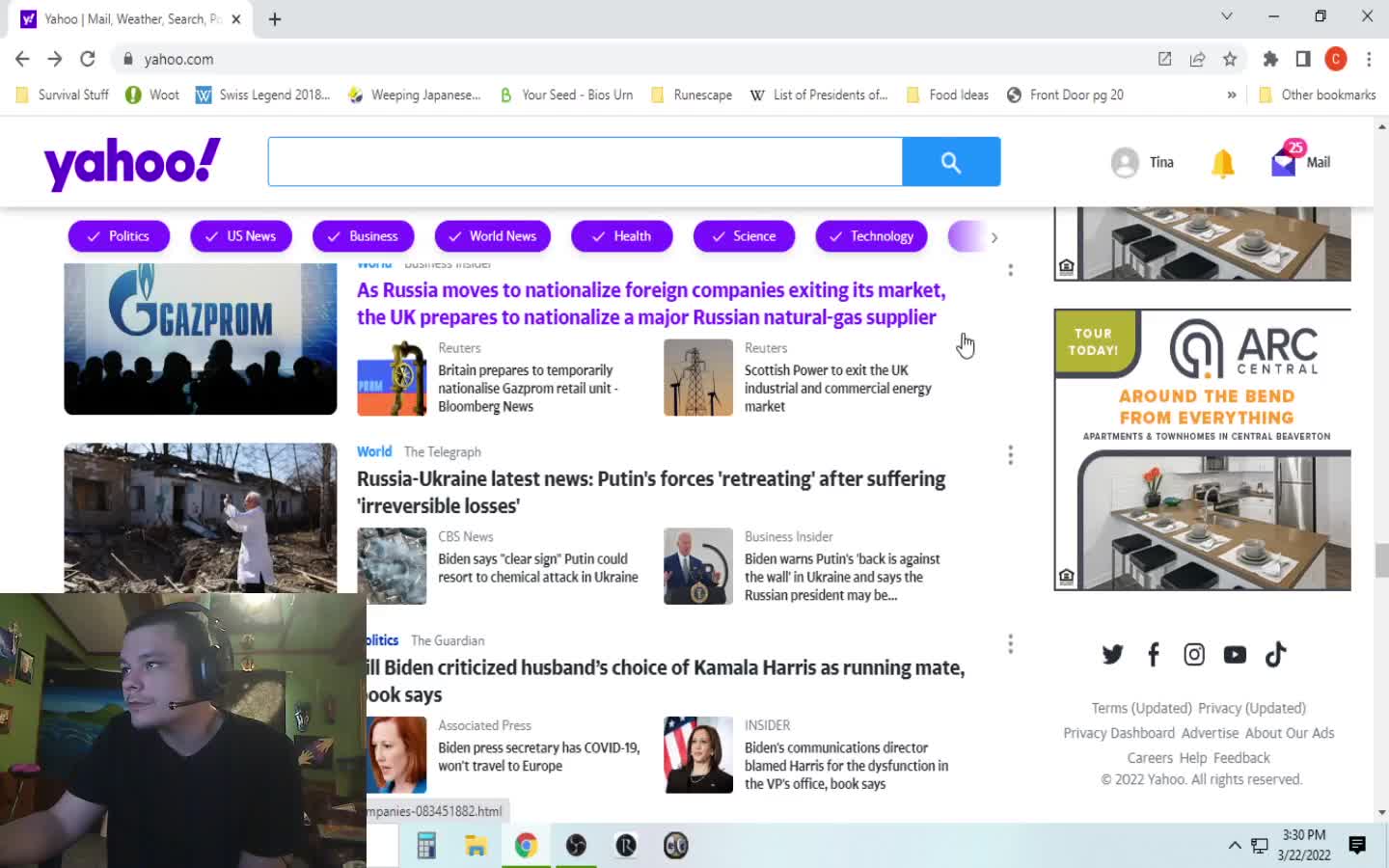Image resolution: width=1389 pixels, height=868 pixels.
Task: Open Yahoo's TikTok page
Action: pyautogui.click(x=1275, y=655)
